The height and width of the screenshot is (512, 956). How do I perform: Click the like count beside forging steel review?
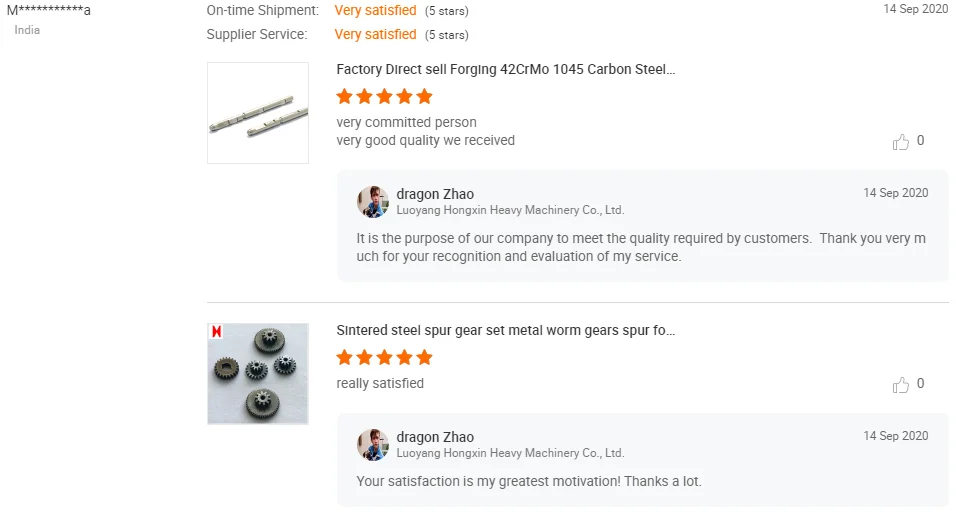920,141
